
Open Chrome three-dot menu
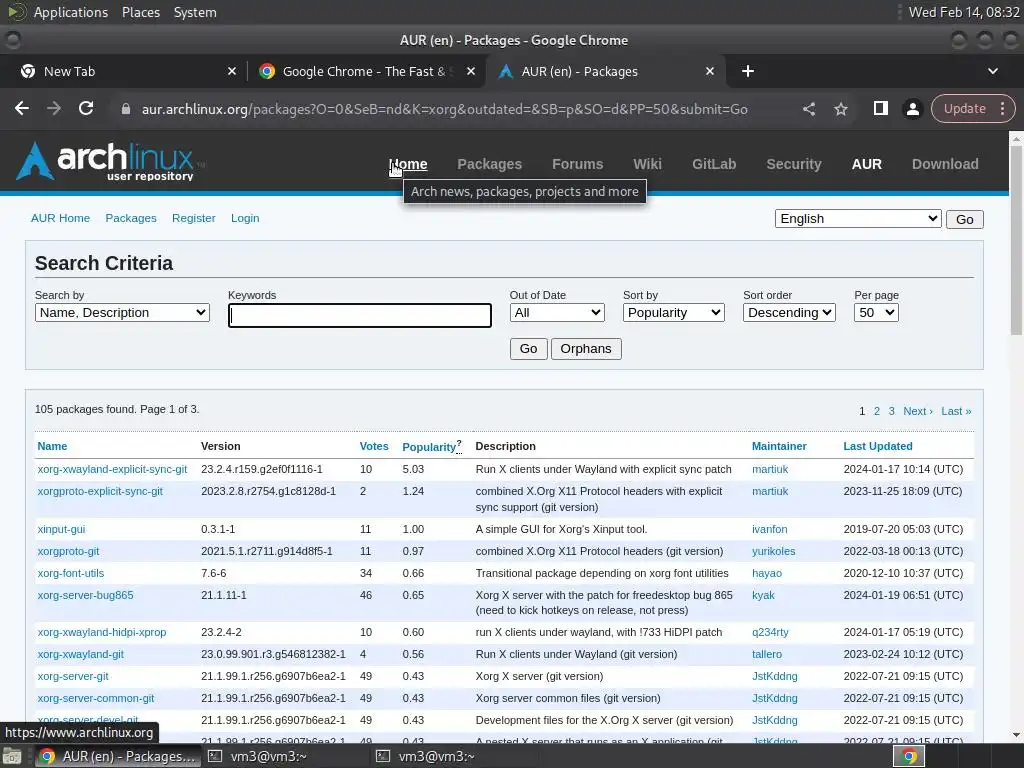1002,108
